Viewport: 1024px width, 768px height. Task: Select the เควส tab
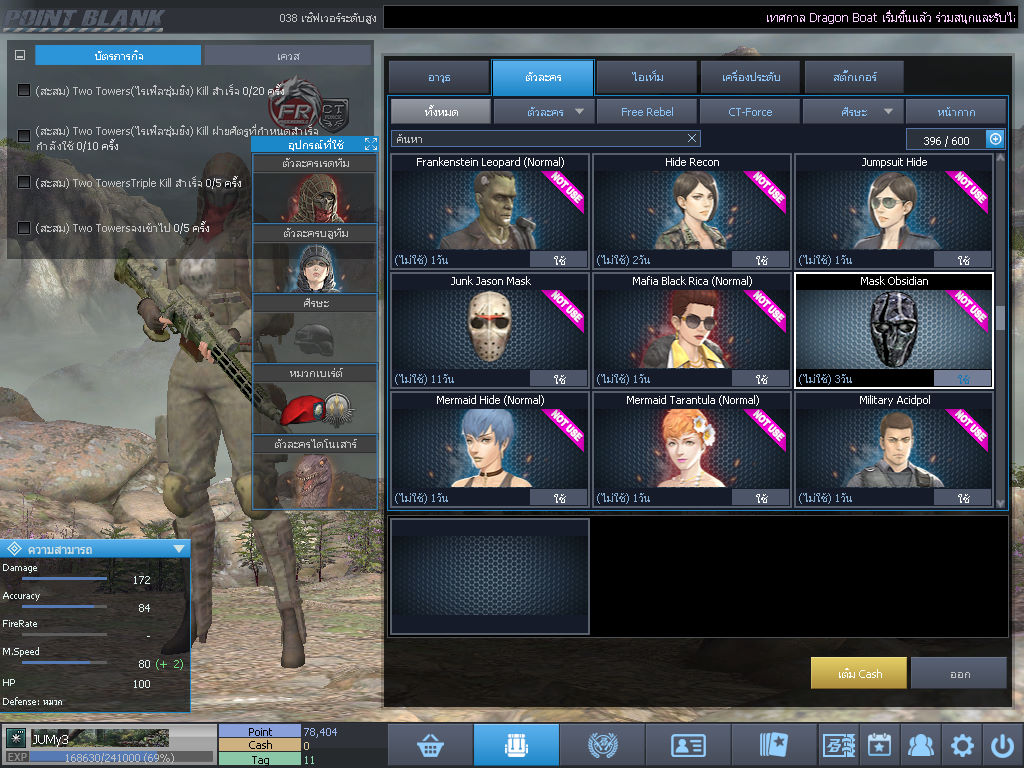[288, 56]
